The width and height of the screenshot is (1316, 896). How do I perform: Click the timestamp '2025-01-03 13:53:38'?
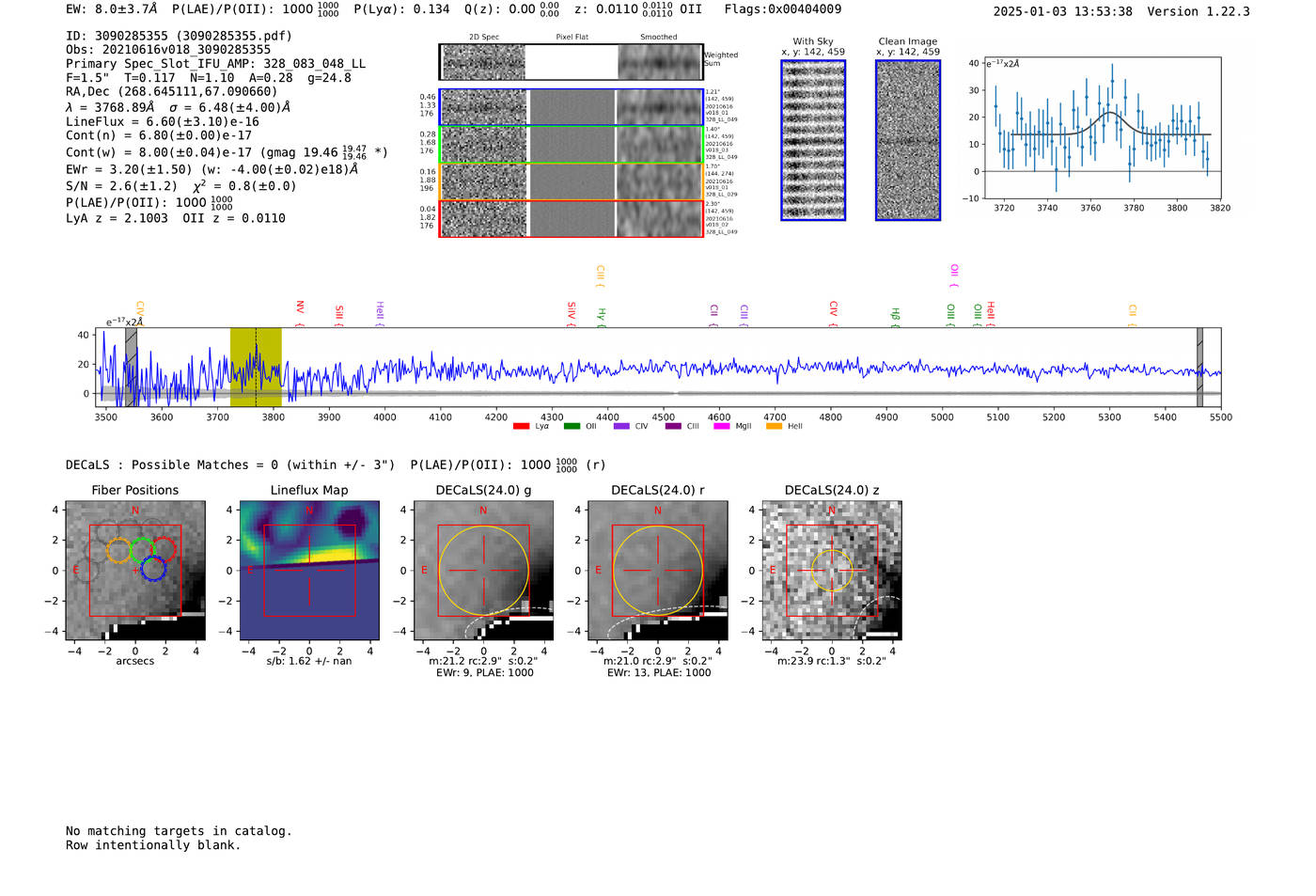click(1063, 11)
